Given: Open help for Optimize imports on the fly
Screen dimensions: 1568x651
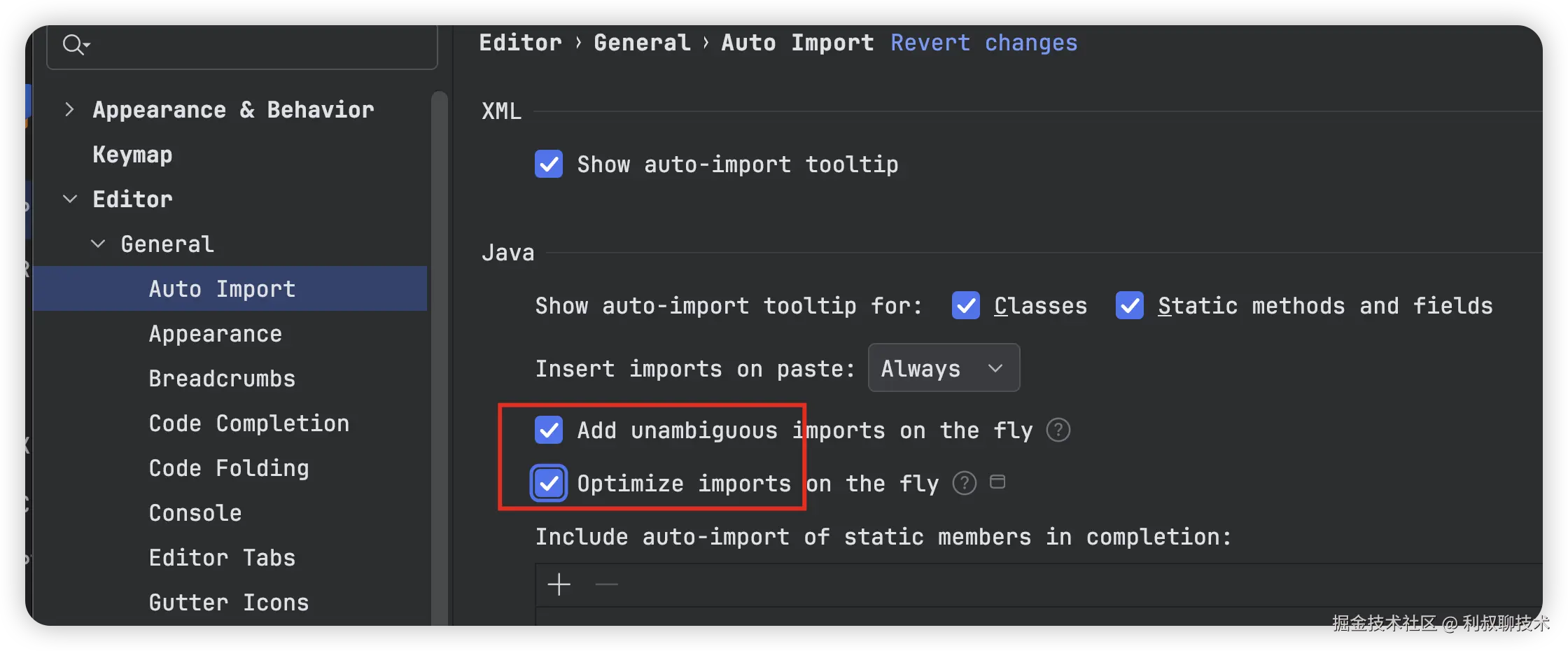Looking at the screenshot, I should [x=964, y=483].
